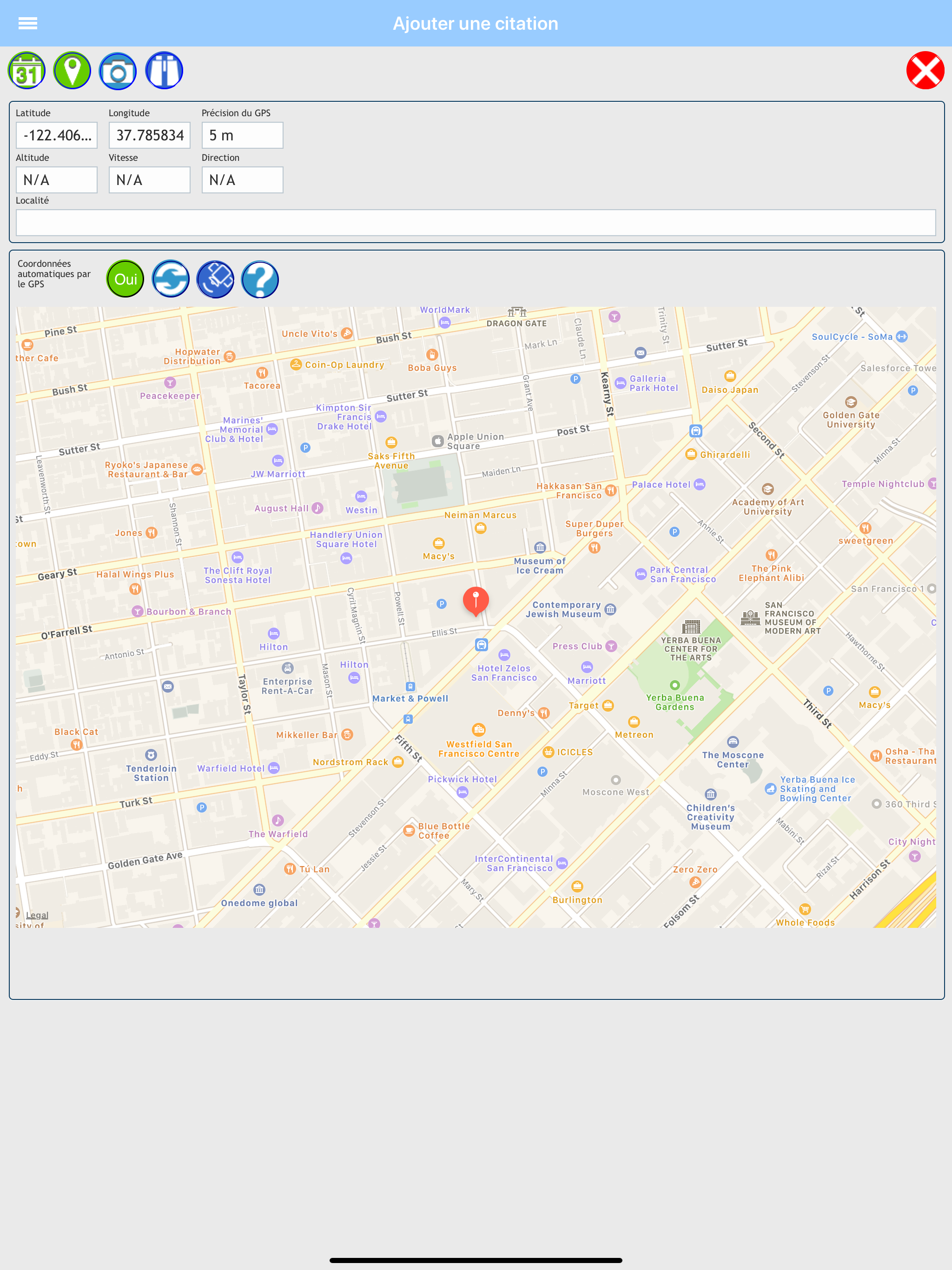
Task: Tap the Nordstrom Rack marker
Action: click(x=398, y=762)
